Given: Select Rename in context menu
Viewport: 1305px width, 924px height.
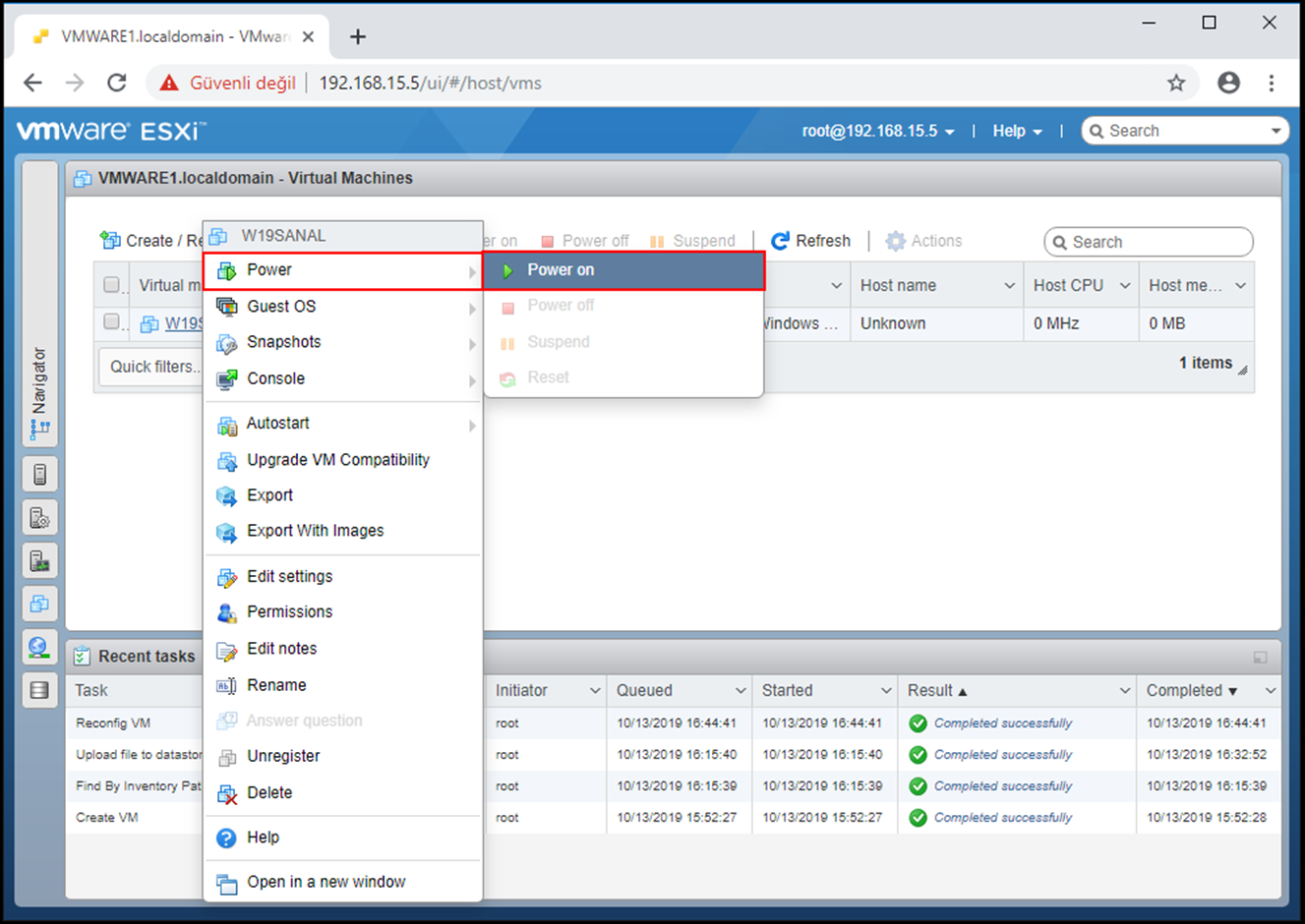Looking at the screenshot, I should (x=342, y=685).
